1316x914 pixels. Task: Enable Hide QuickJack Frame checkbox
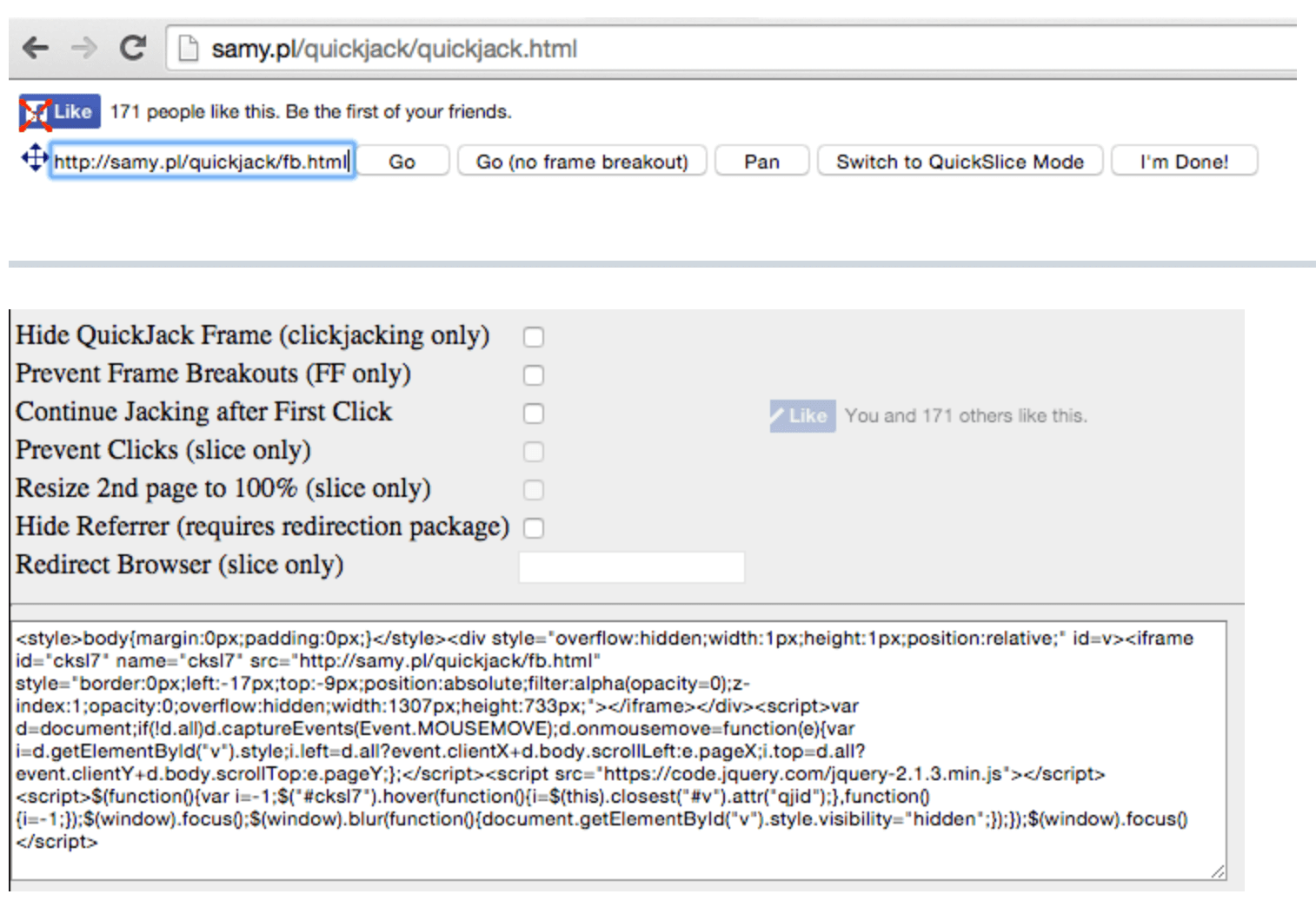(x=534, y=337)
